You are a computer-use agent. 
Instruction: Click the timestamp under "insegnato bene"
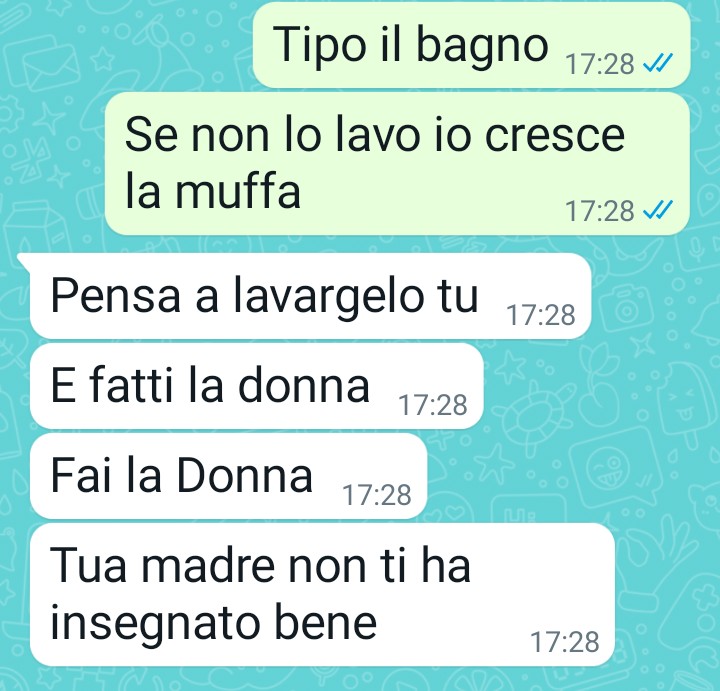tap(565, 642)
